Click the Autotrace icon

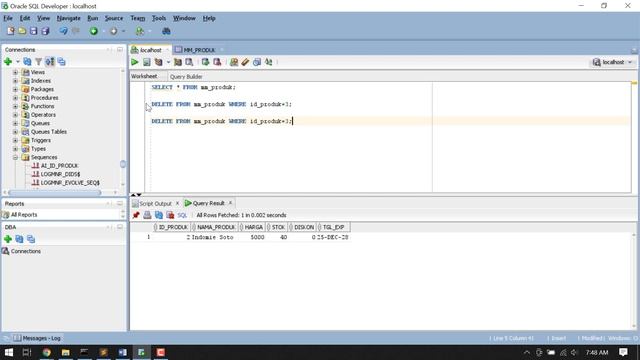coord(178,62)
